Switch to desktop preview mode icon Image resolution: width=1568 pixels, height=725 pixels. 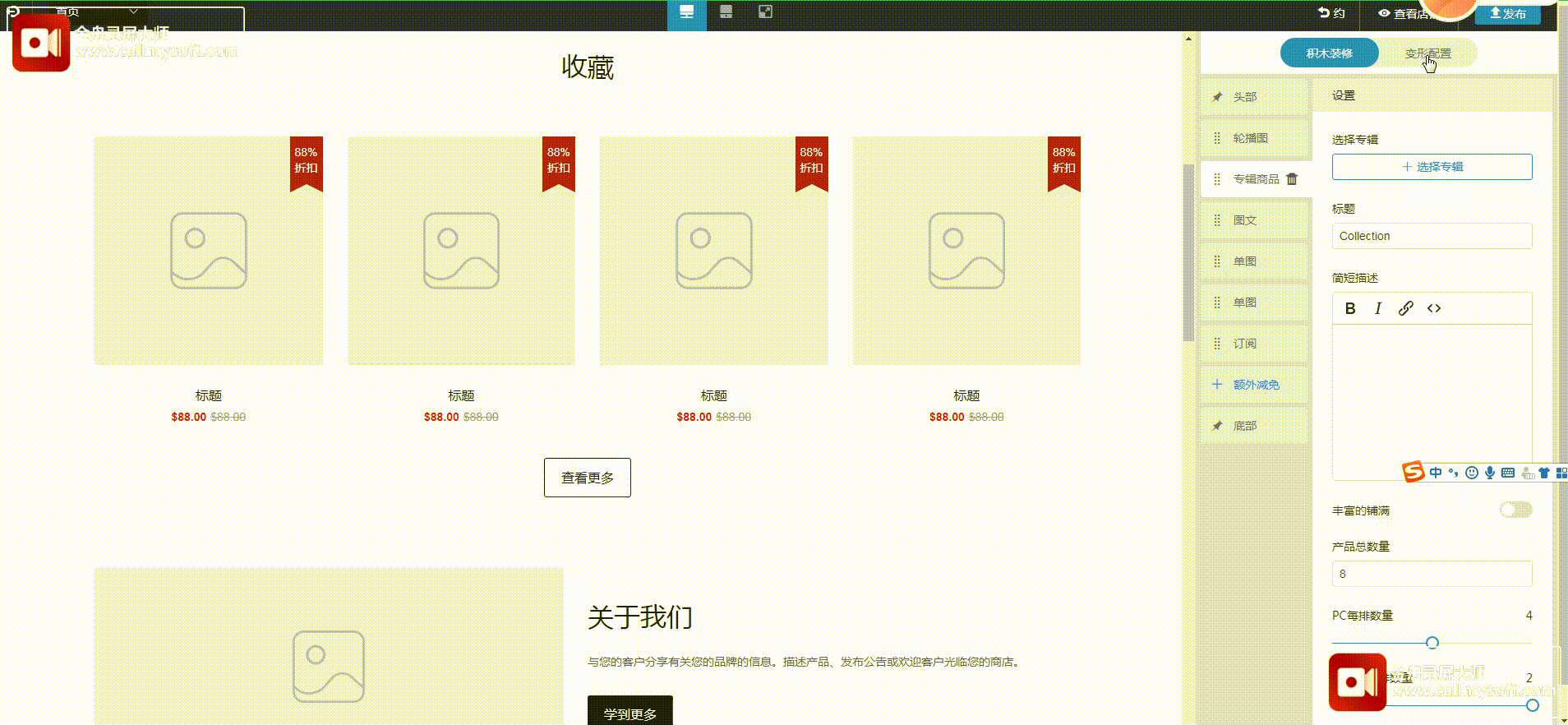[x=686, y=12]
